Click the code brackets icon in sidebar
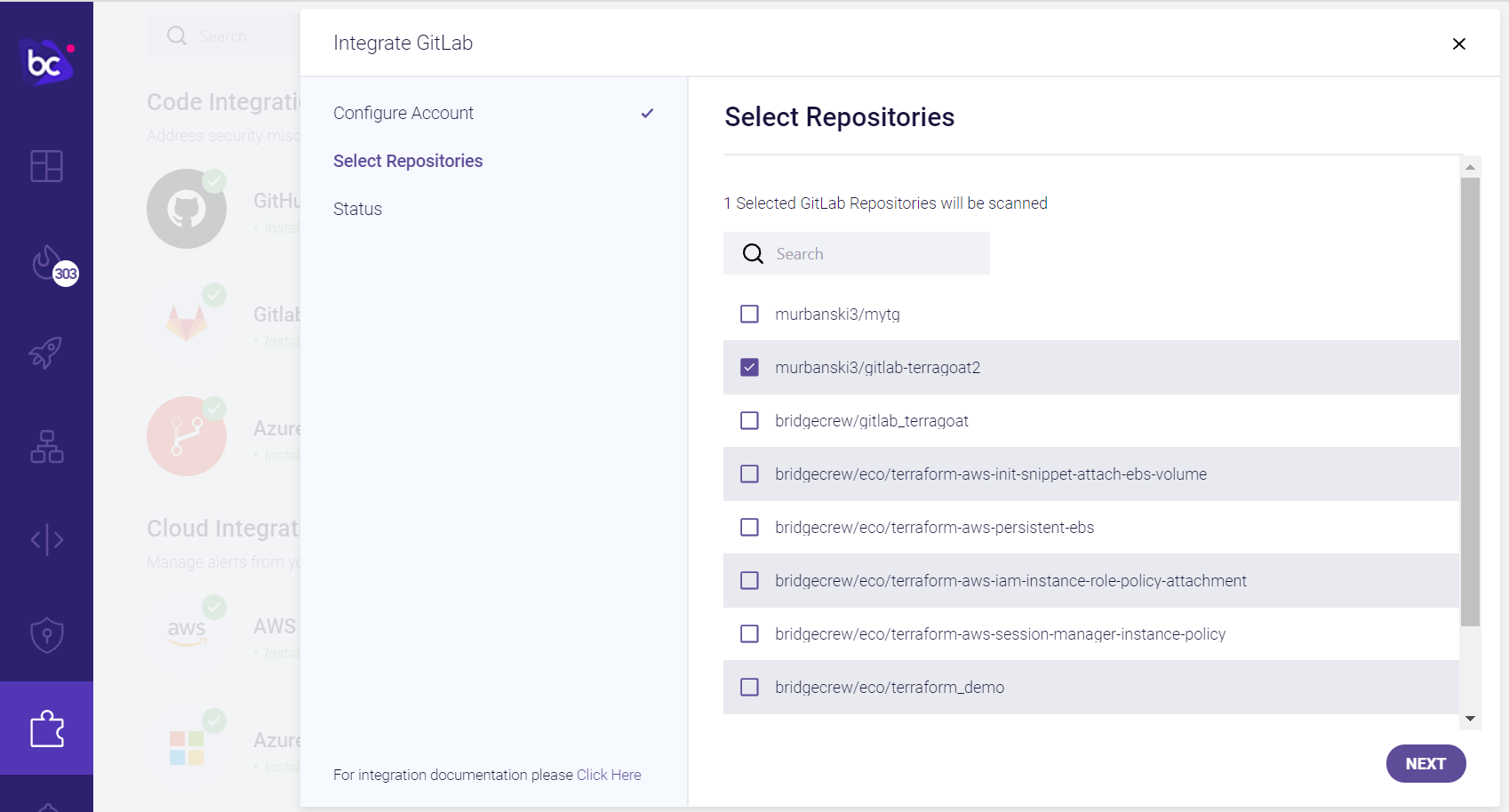Screen dimensions: 1509x812 click(x=47, y=539)
